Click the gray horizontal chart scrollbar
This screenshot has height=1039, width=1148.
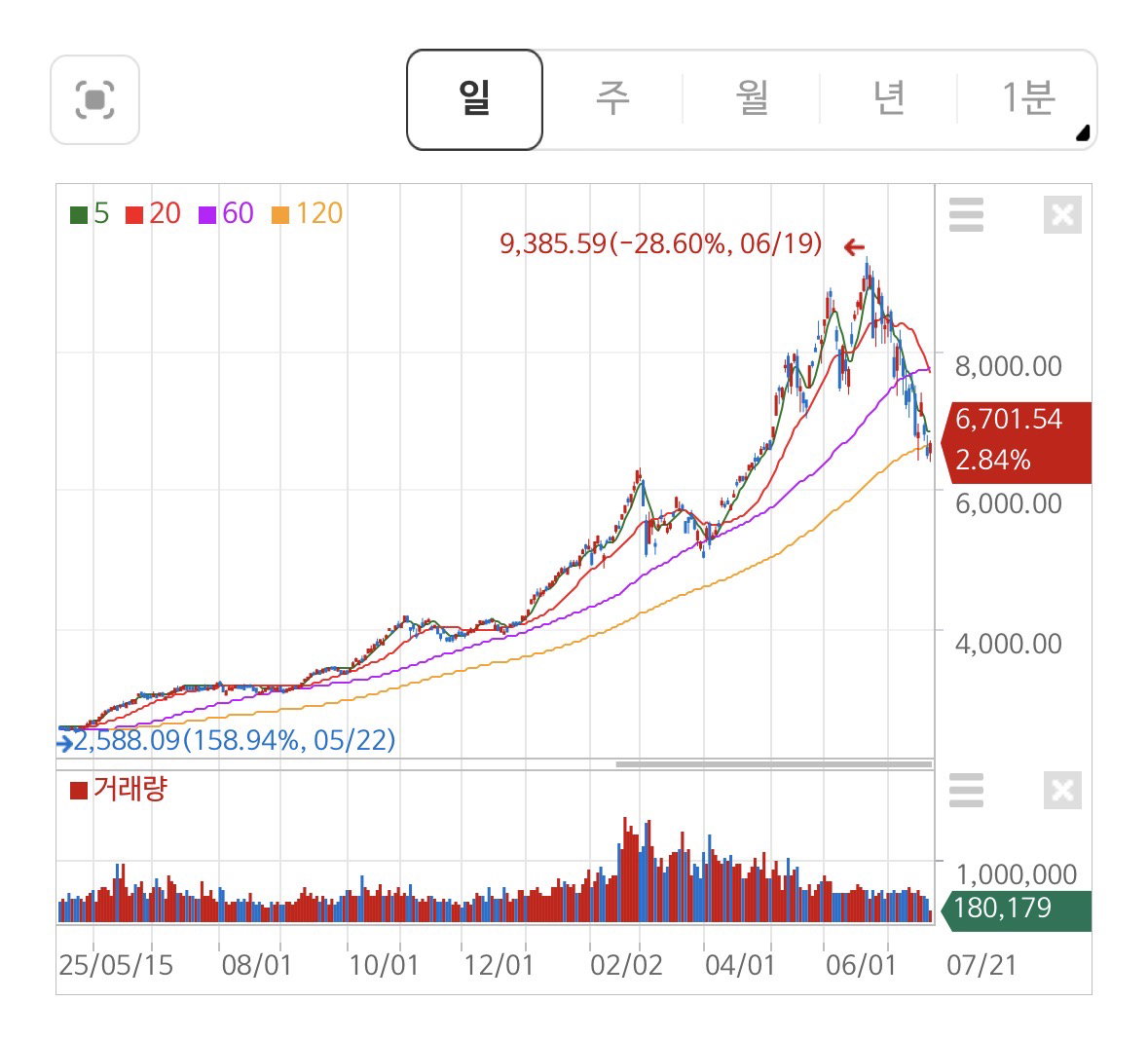774,764
